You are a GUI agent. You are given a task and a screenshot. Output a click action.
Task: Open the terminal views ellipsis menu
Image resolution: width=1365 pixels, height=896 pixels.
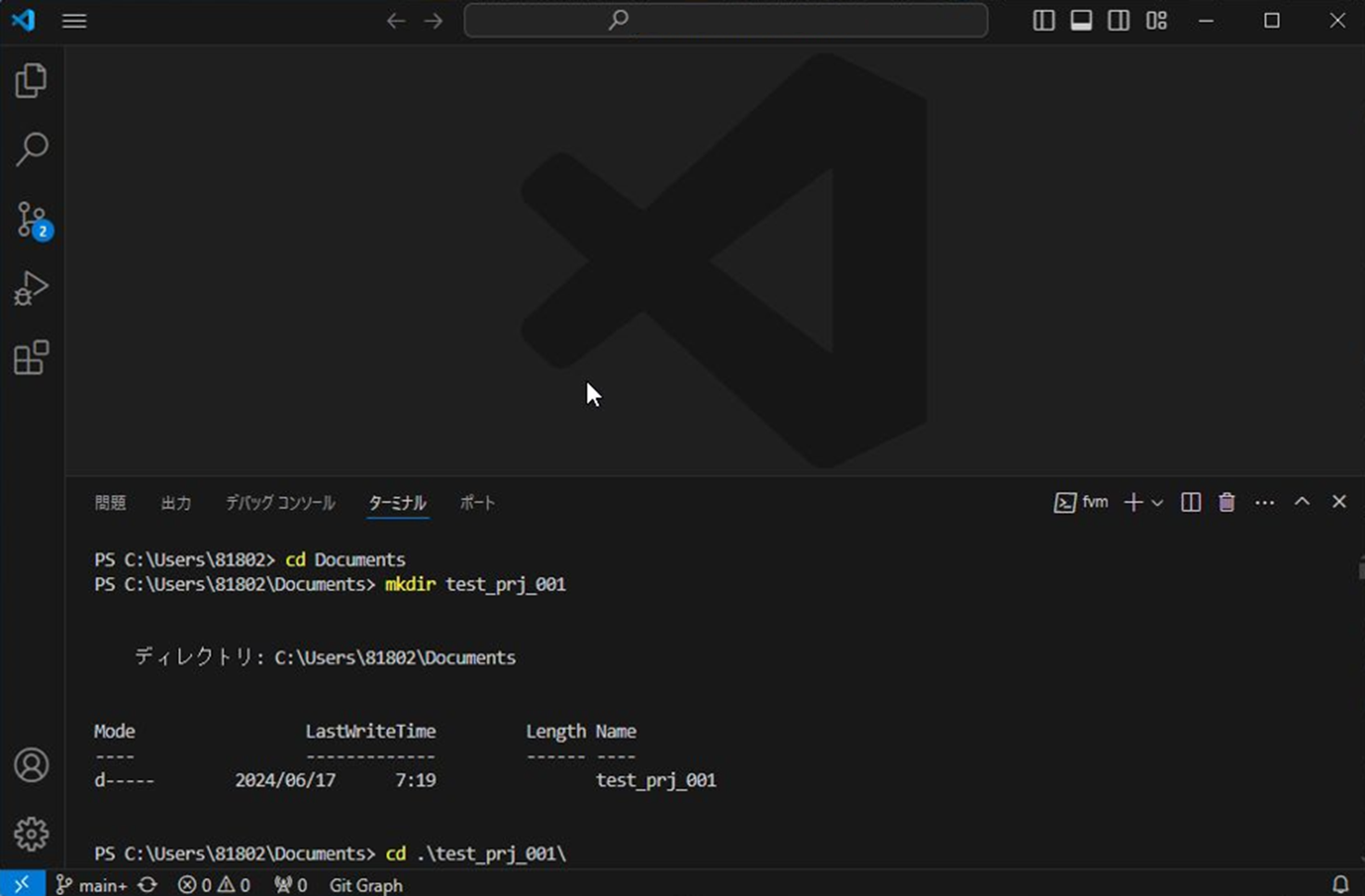(1265, 502)
